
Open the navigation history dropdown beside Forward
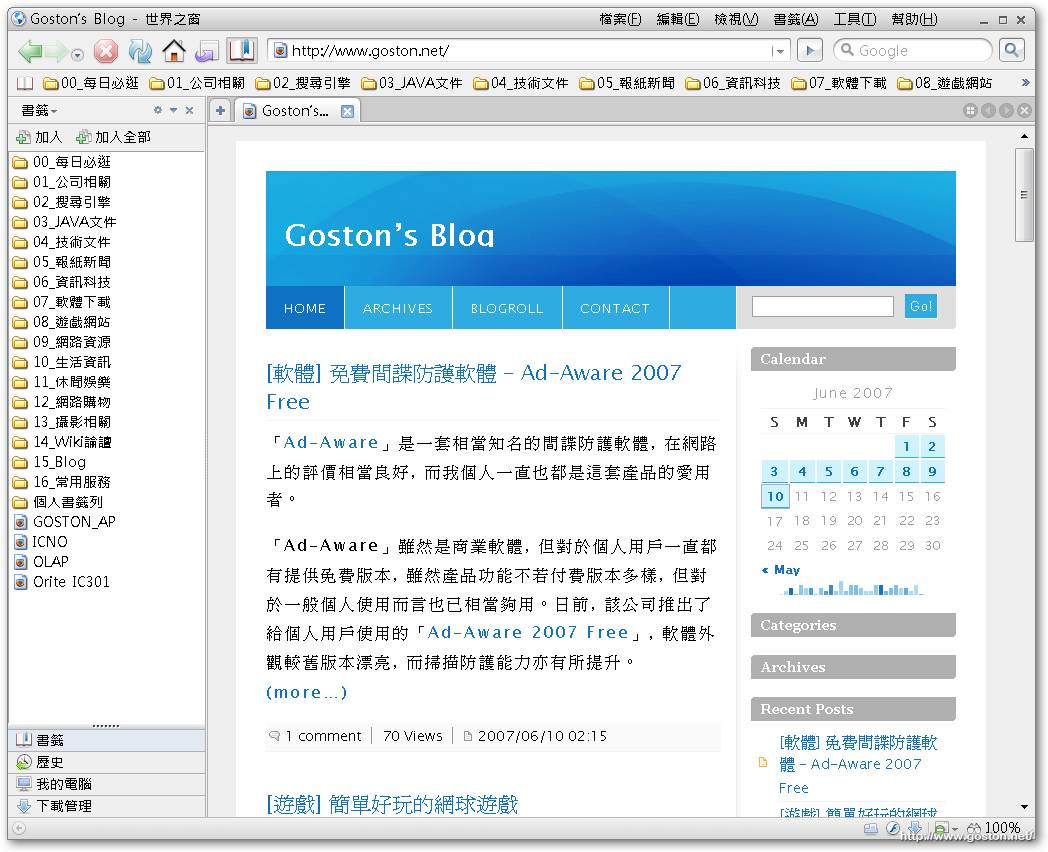[78, 54]
